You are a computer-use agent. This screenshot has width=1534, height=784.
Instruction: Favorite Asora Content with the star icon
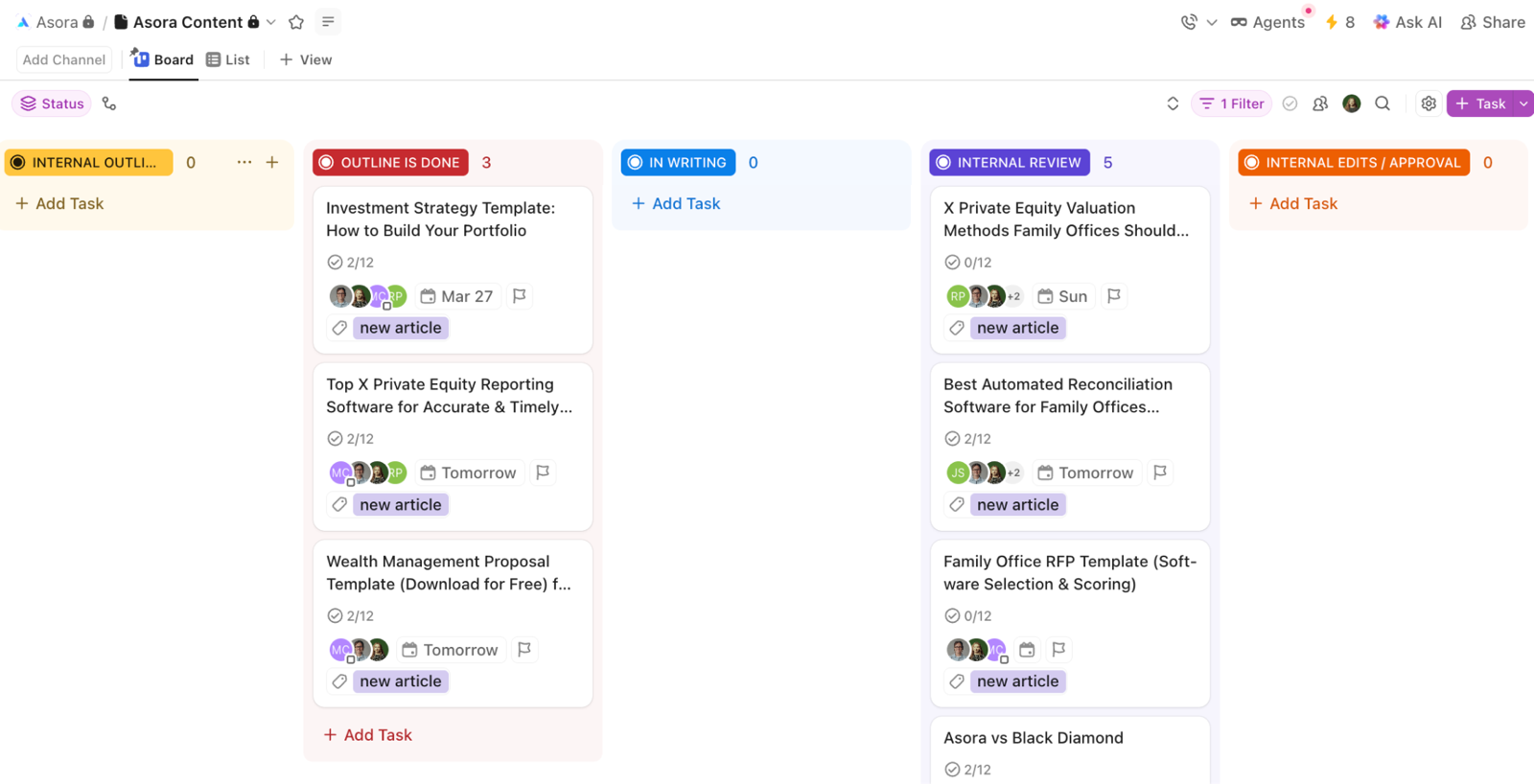(296, 22)
